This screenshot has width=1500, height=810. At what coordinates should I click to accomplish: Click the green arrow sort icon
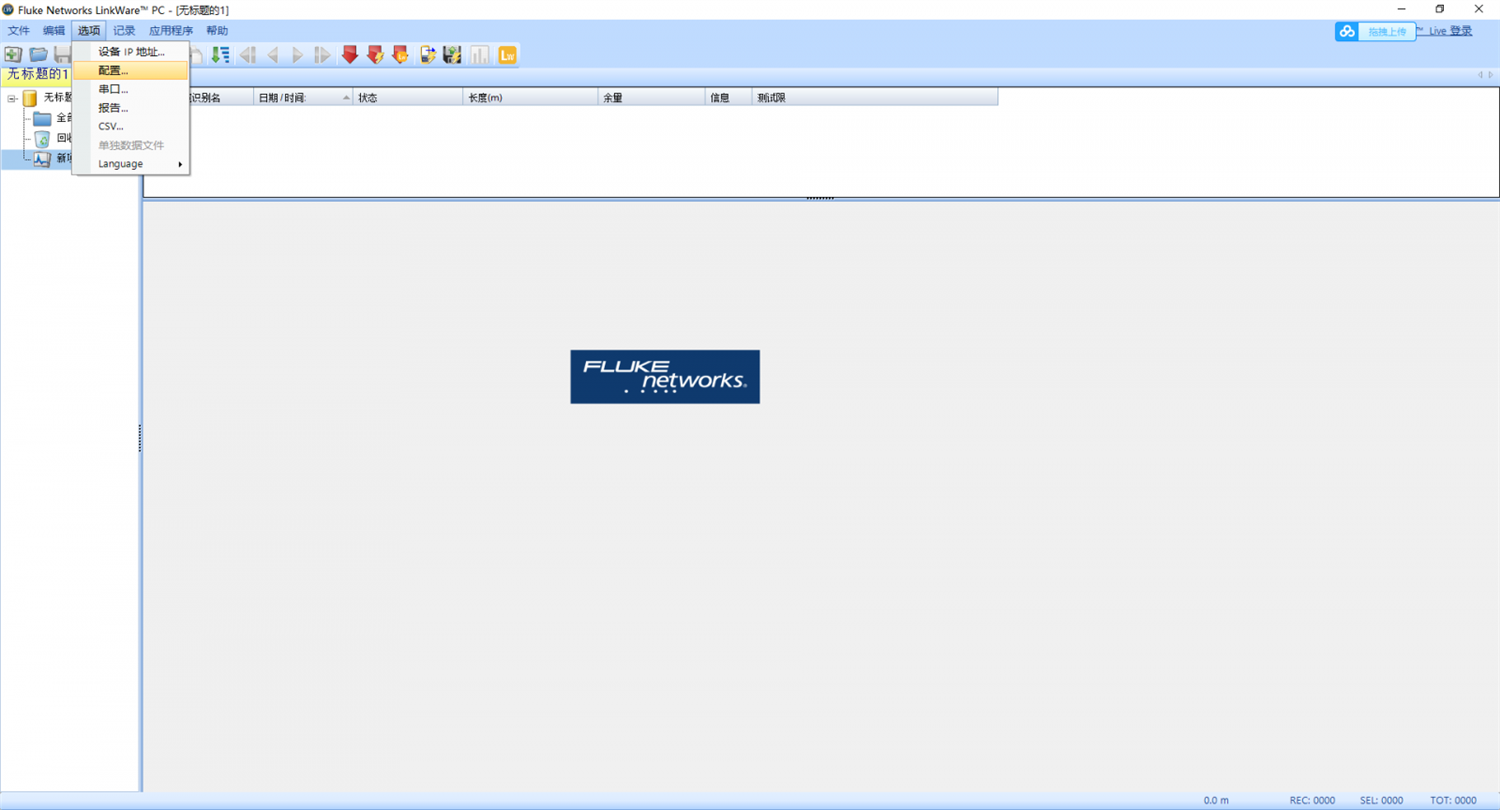[x=220, y=55]
